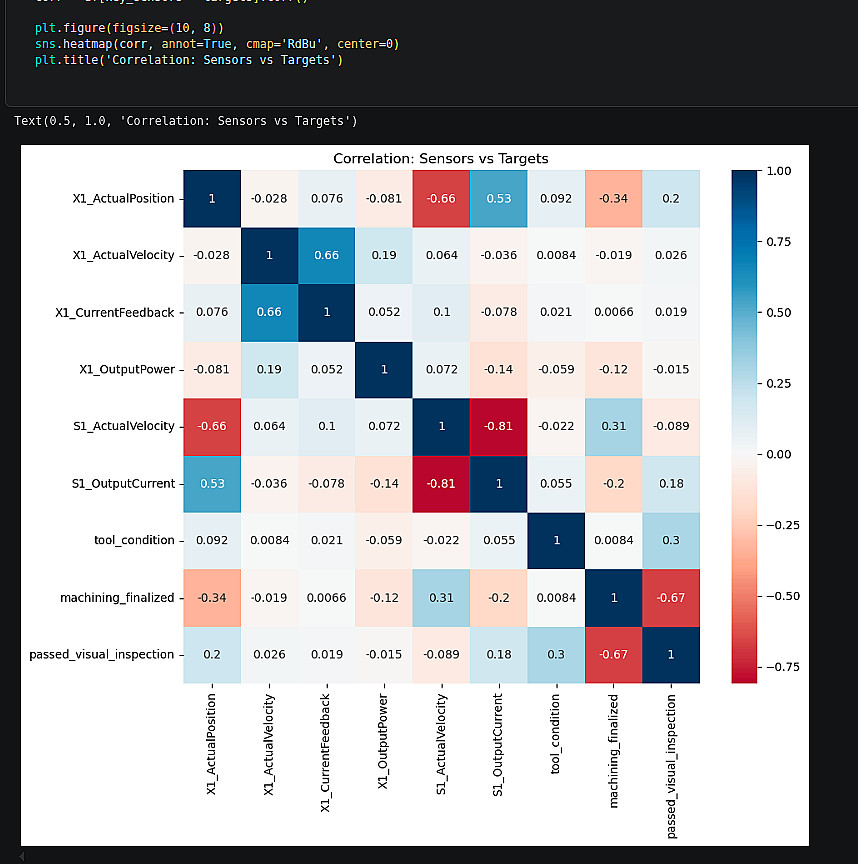Screen dimensions: 858x864
Task: Click the -0.67 cell in the machining_finalized row
Action: (670, 597)
